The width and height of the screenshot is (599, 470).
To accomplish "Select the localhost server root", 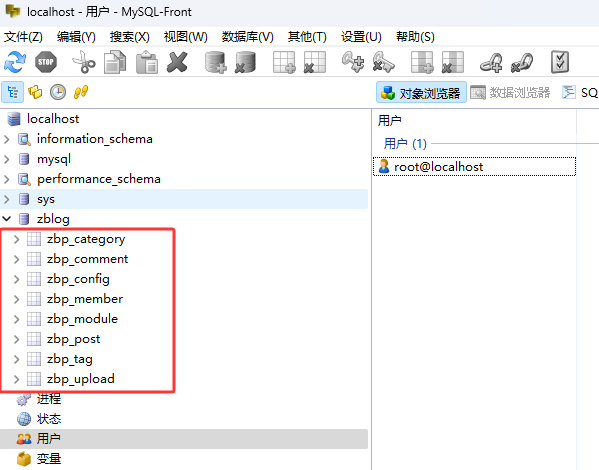I will (x=53, y=119).
